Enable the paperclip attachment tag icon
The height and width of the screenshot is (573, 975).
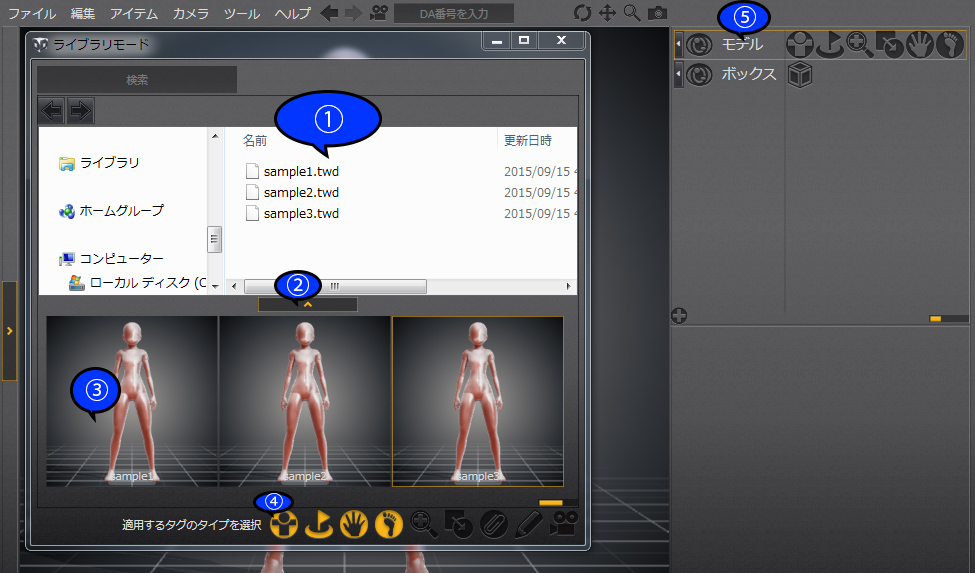[x=494, y=524]
